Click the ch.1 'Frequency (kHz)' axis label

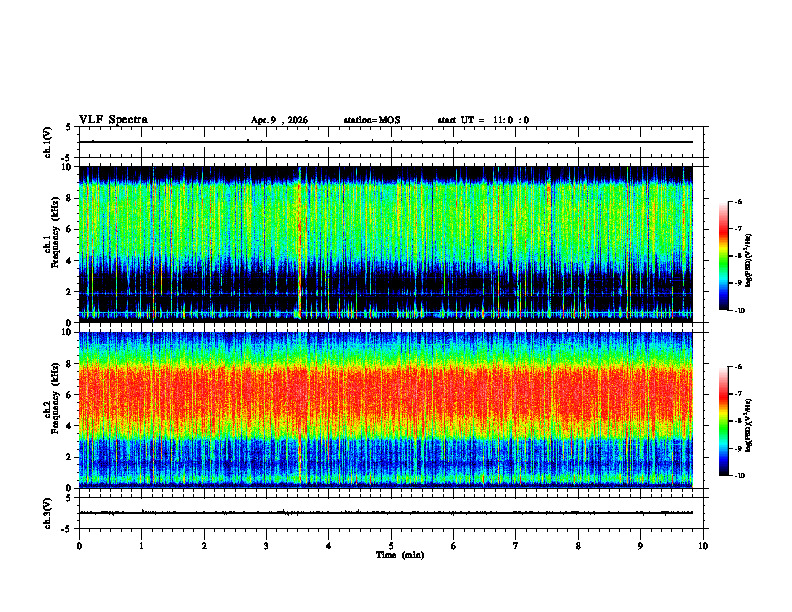(x=55, y=233)
